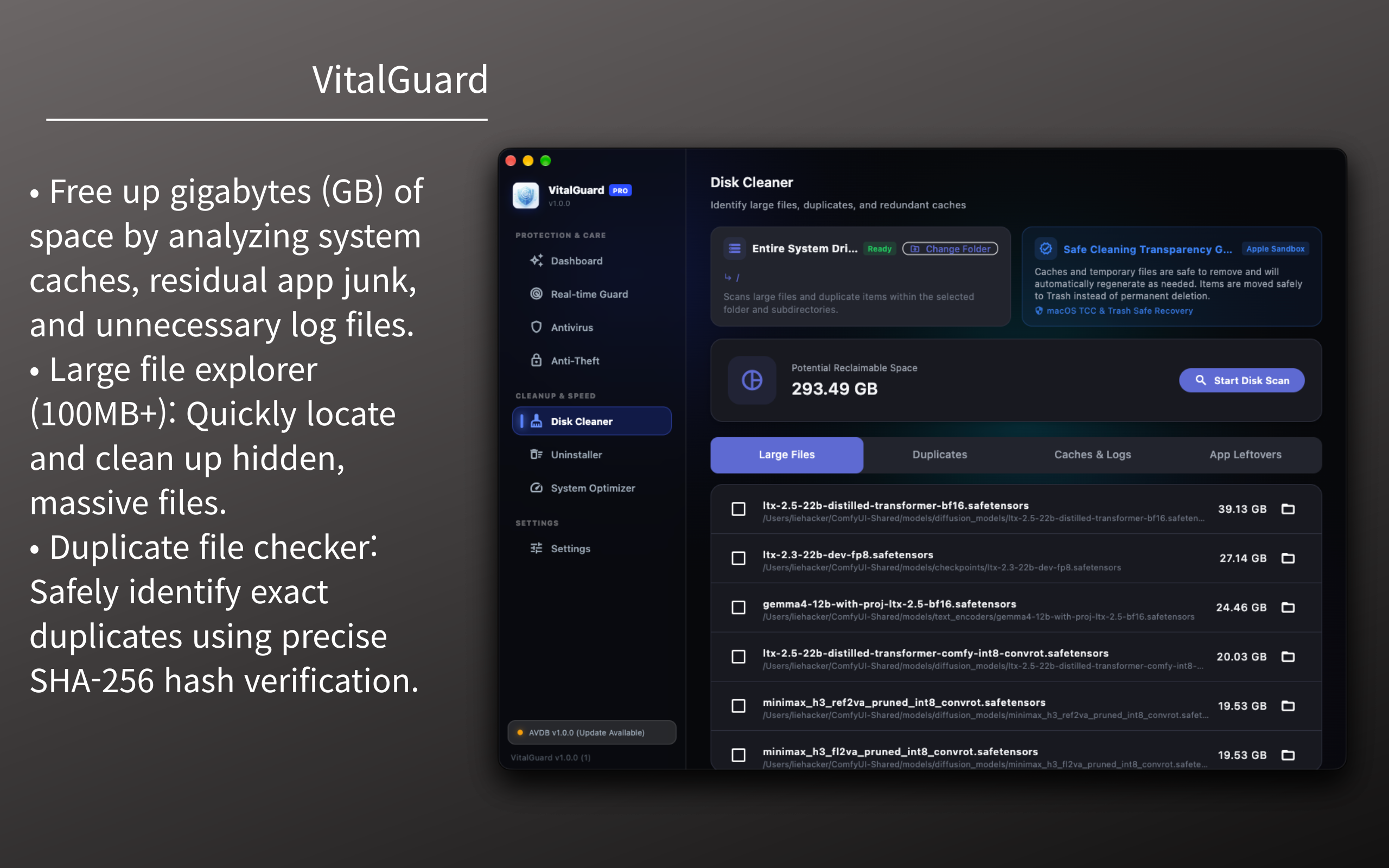Click the PRO badge next to VitalGuard

point(620,190)
